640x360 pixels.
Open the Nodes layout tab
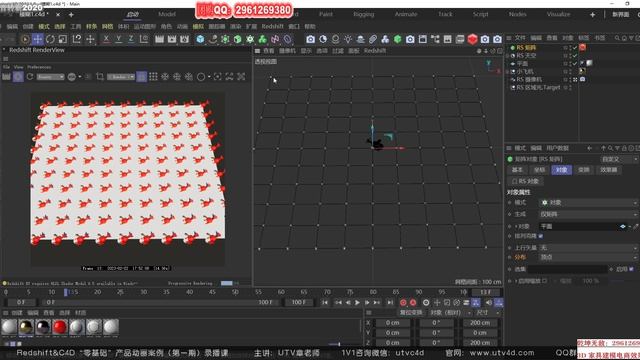pos(517,14)
